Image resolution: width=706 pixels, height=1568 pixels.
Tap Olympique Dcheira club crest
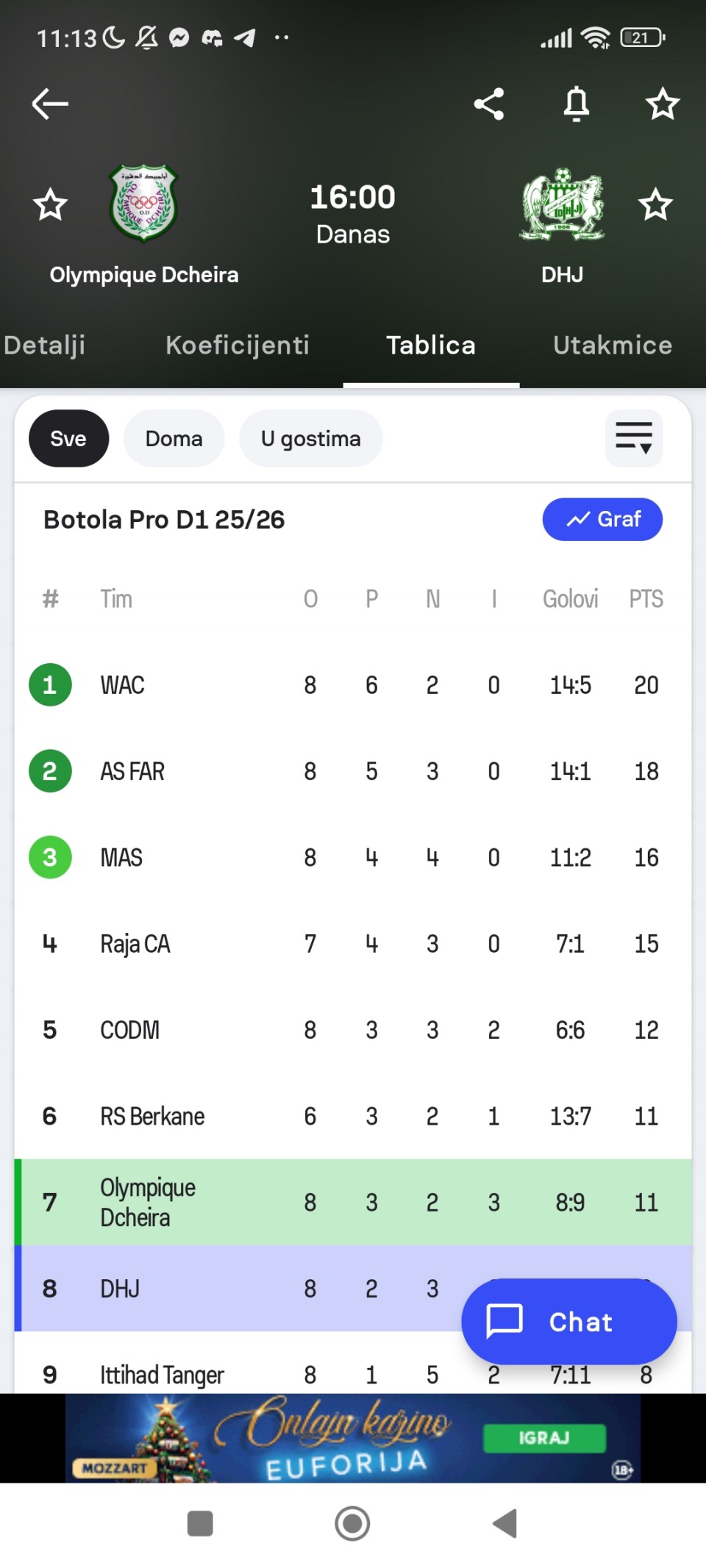coord(144,204)
